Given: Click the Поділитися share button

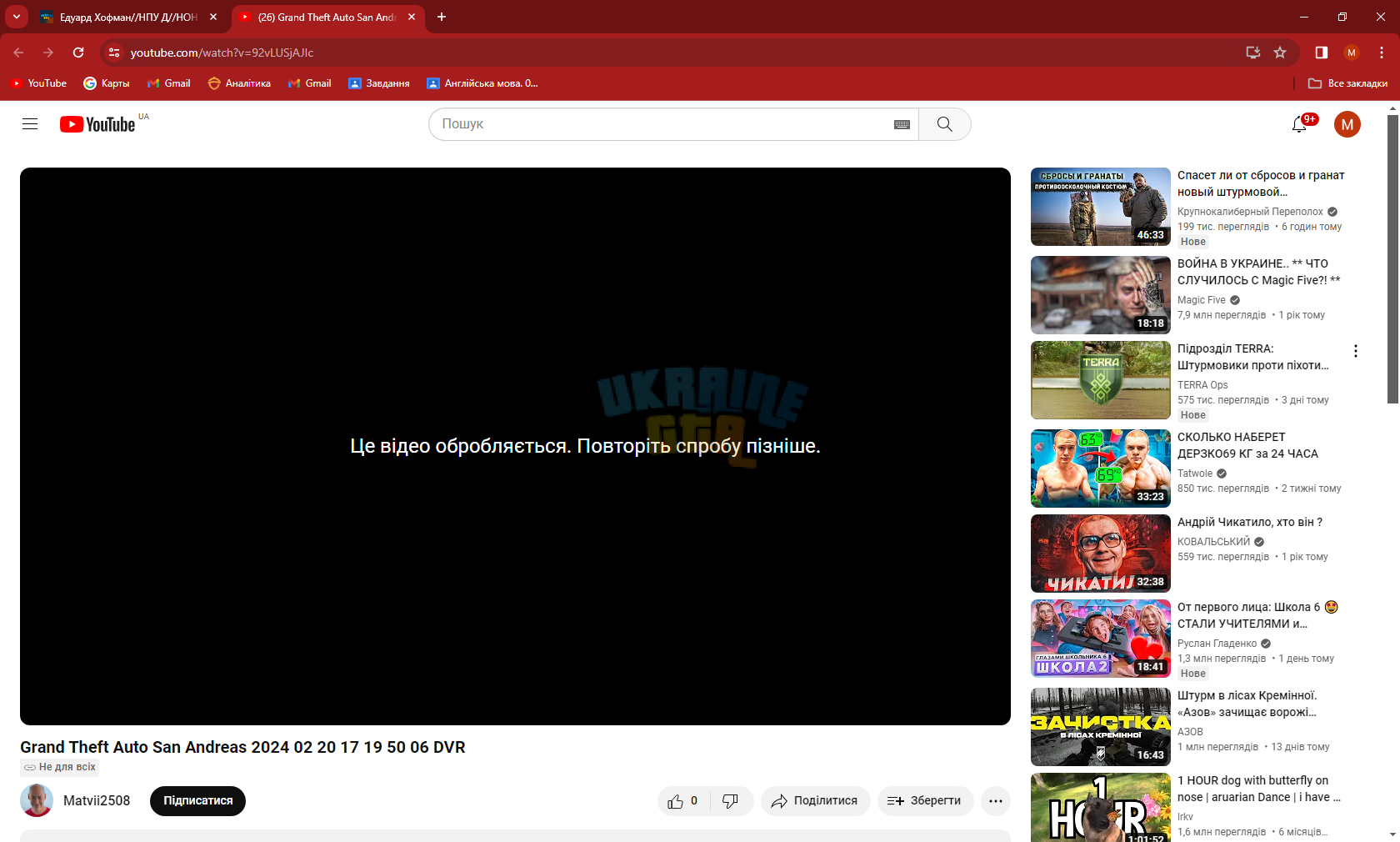Looking at the screenshot, I should 815,801.
